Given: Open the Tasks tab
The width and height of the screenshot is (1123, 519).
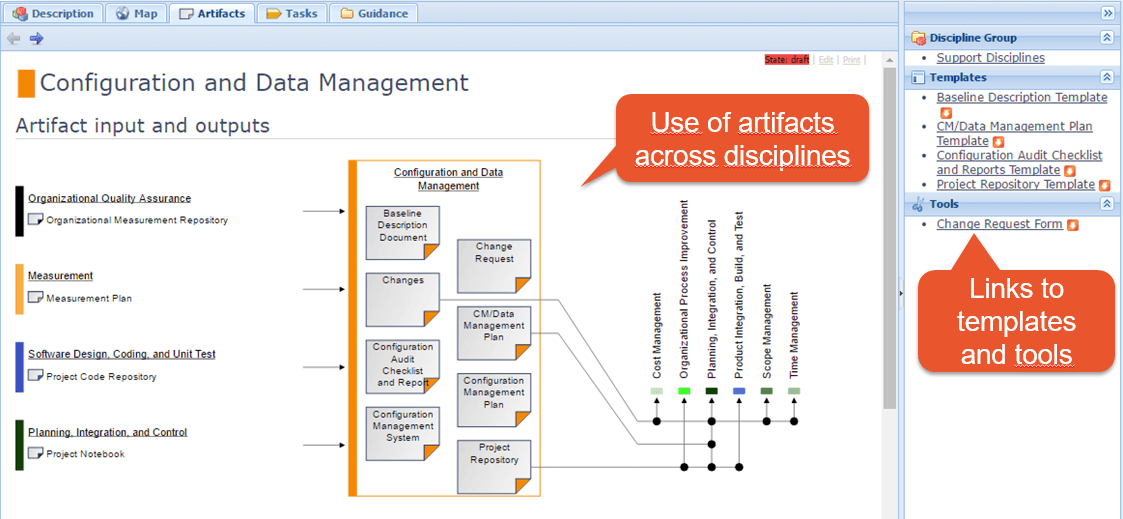Looking at the screenshot, I should [293, 13].
